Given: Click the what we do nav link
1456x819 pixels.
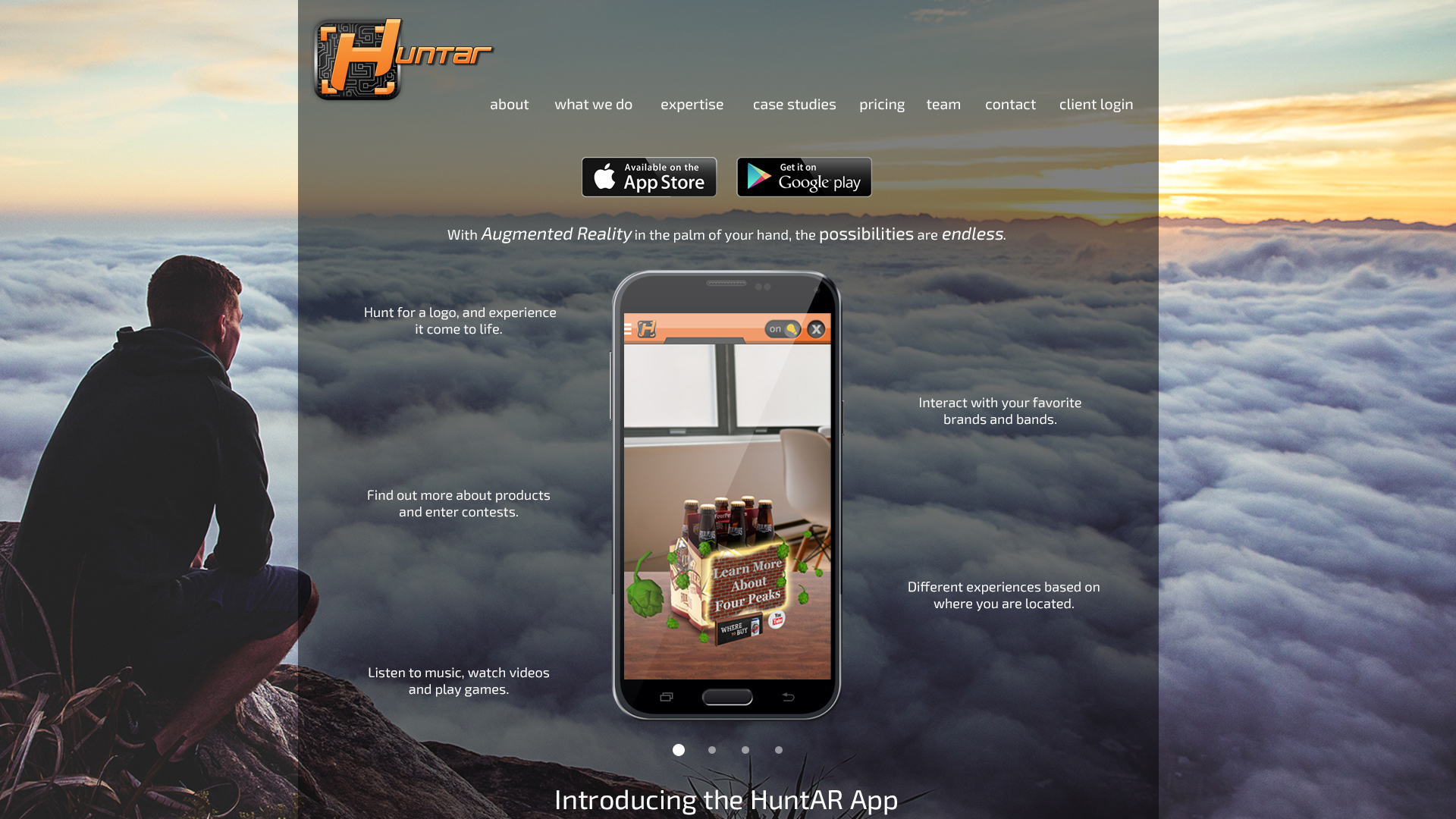Looking at the screenshot, I should click(x=594, y=104).
